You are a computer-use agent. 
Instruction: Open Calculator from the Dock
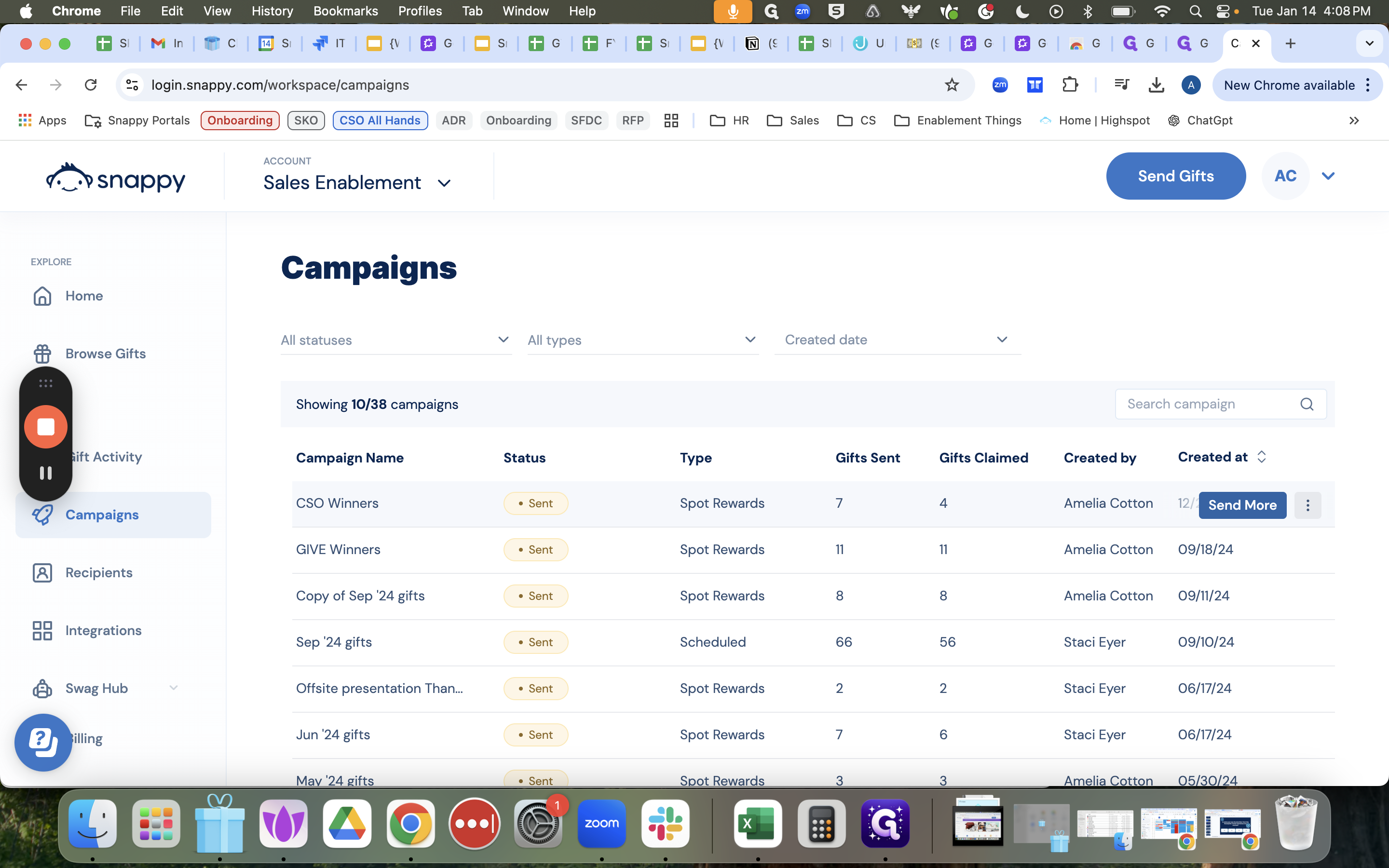821,824
